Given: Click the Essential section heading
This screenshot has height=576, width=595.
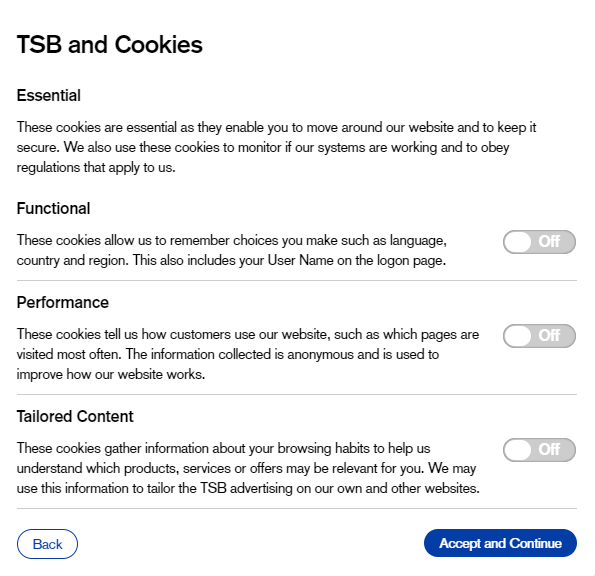Looking at the screenshot, I should pyautogui.click(x=49, y=95).
